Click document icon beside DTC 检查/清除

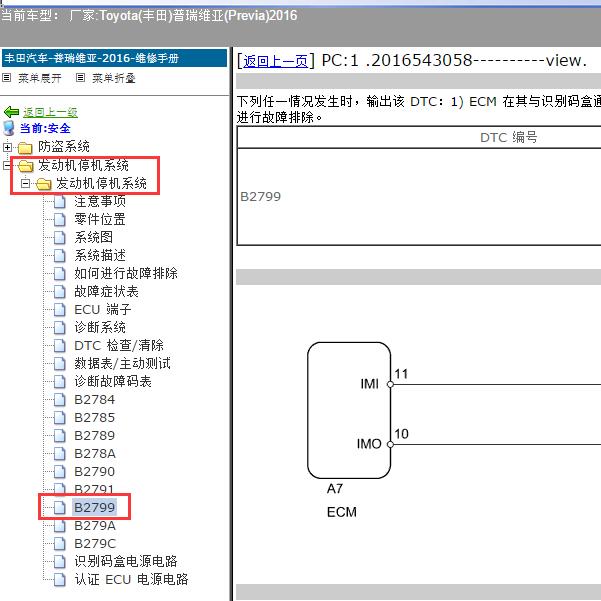59,345
